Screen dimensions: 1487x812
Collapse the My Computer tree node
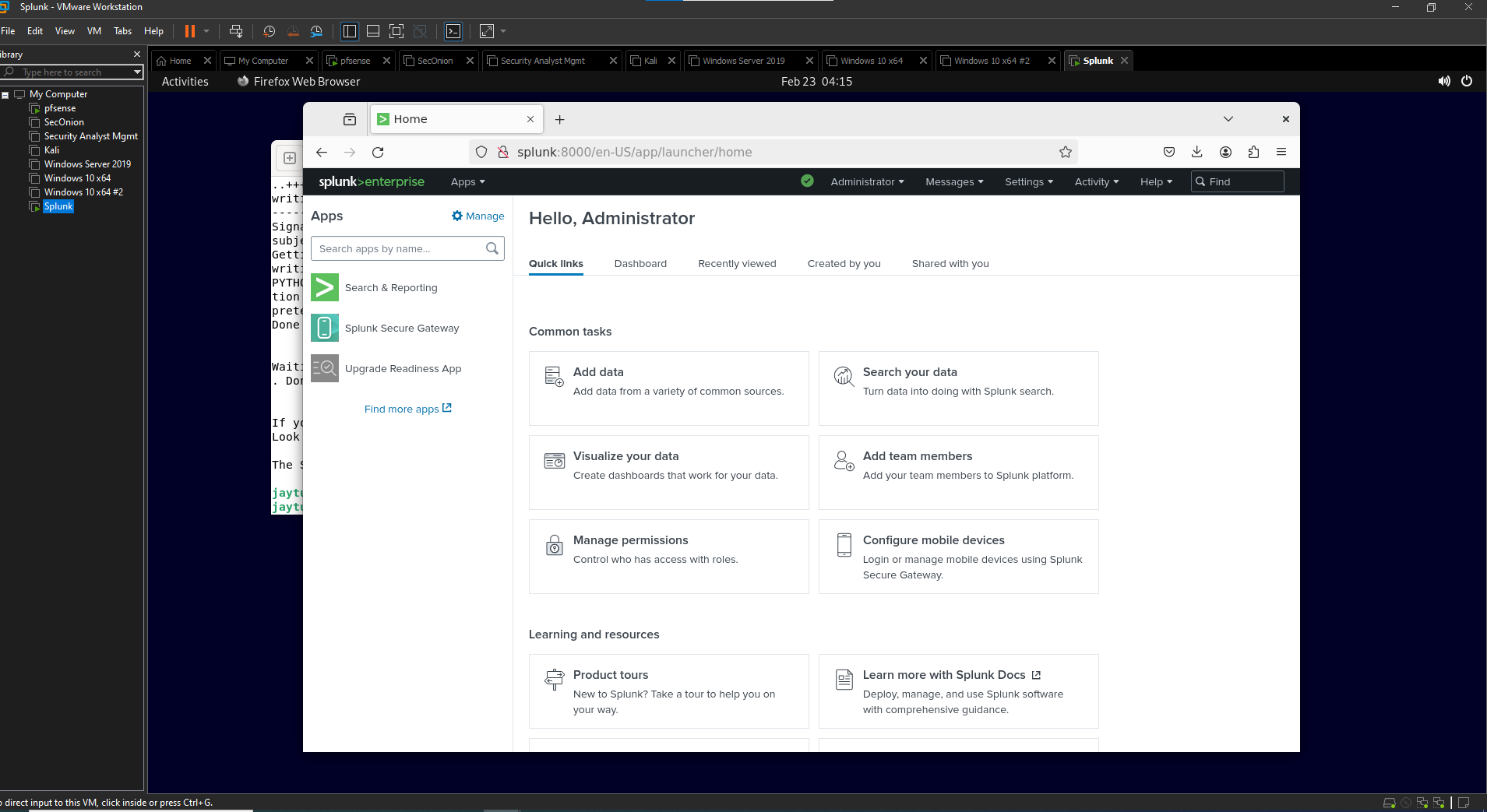5,95
